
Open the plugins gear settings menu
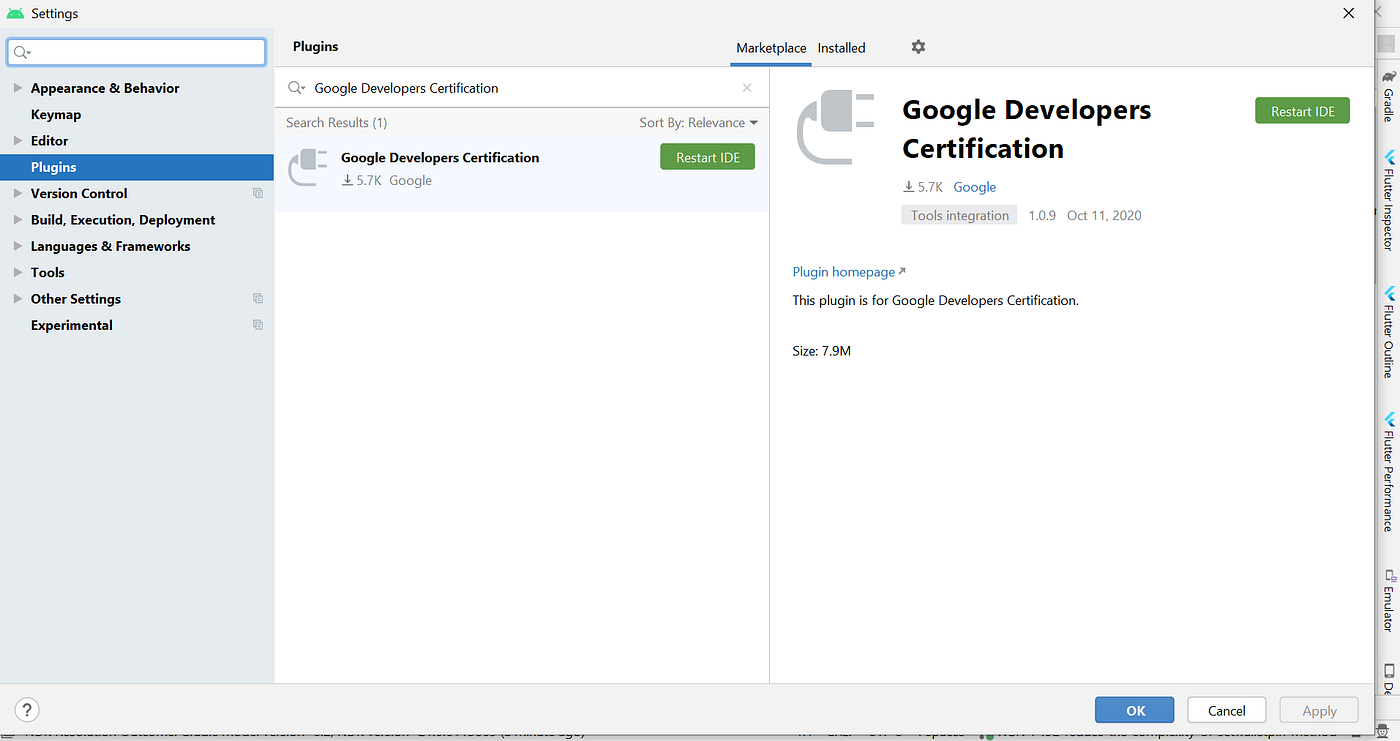pos(918,47)
